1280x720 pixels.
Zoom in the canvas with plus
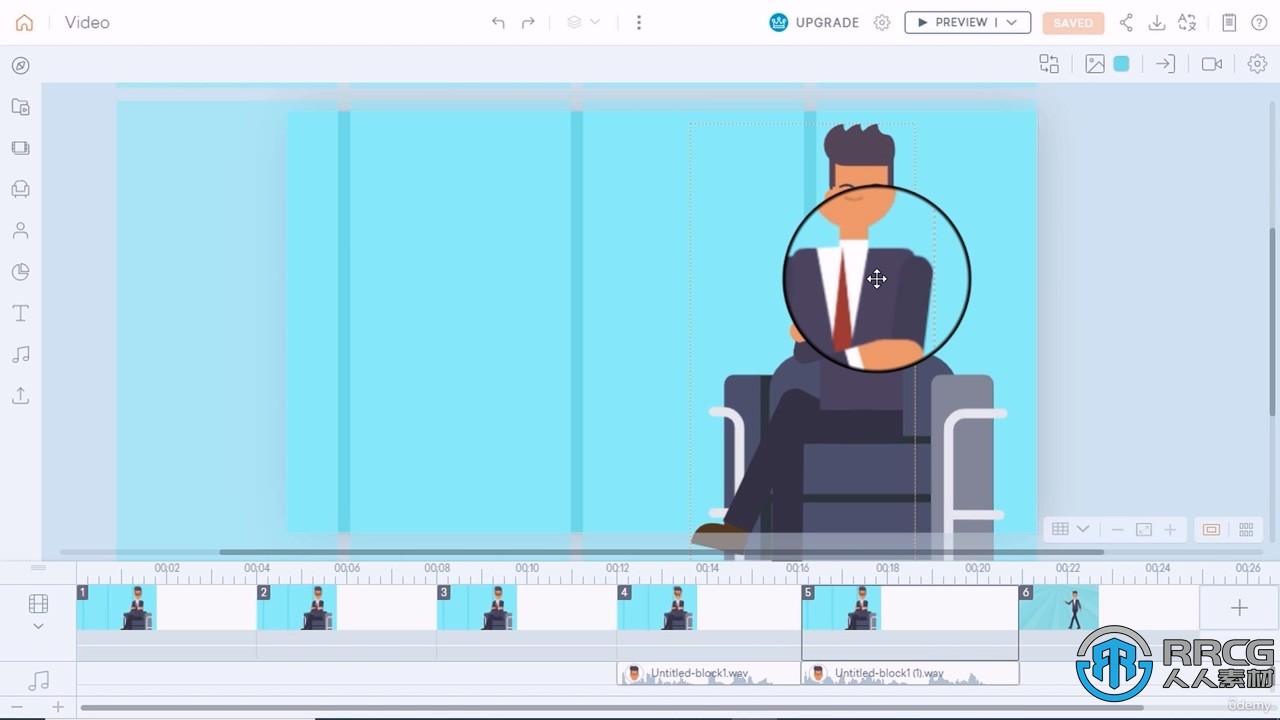click(x=1170, y=529)
